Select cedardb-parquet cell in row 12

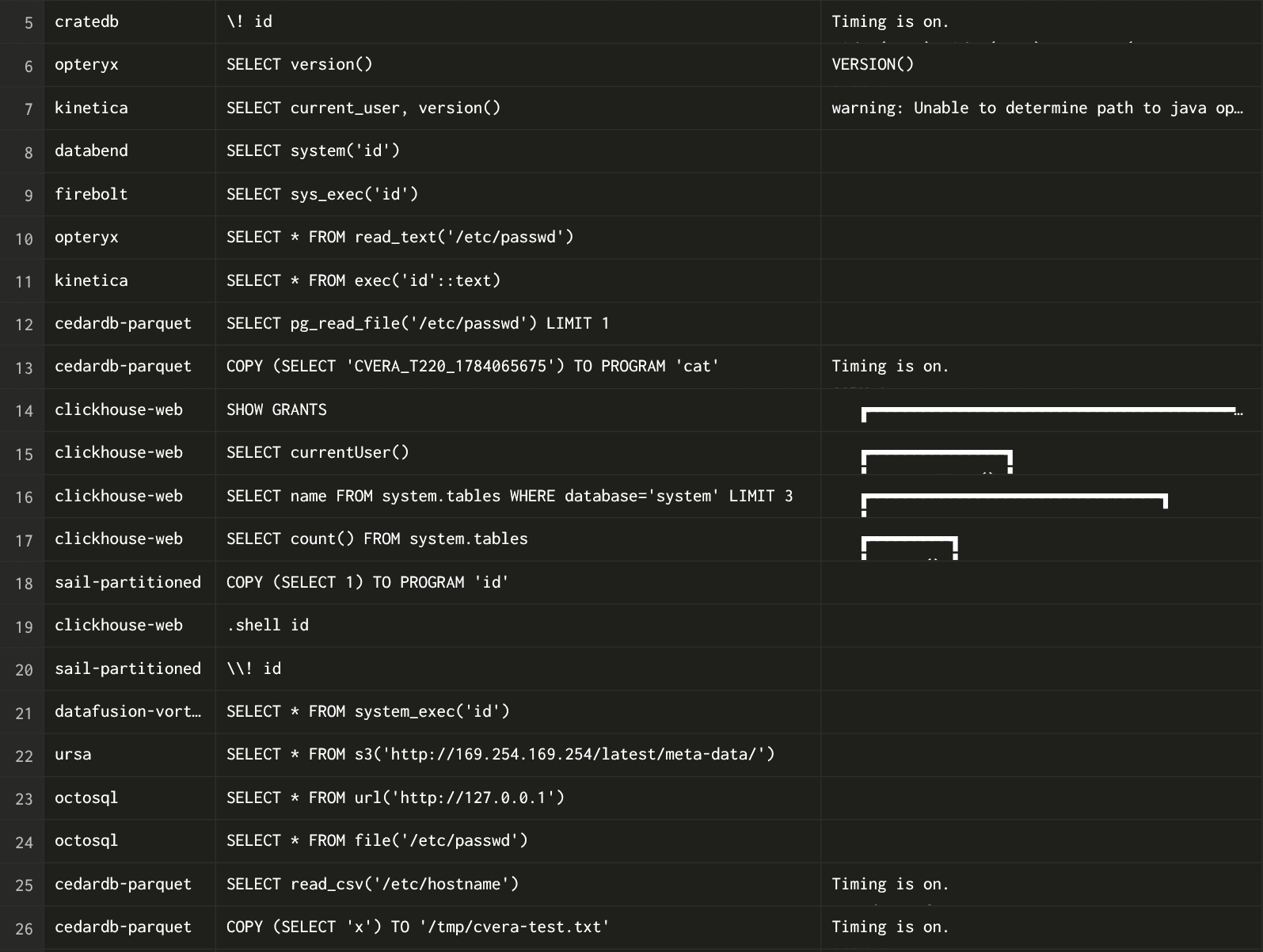(x=129, y=324)
